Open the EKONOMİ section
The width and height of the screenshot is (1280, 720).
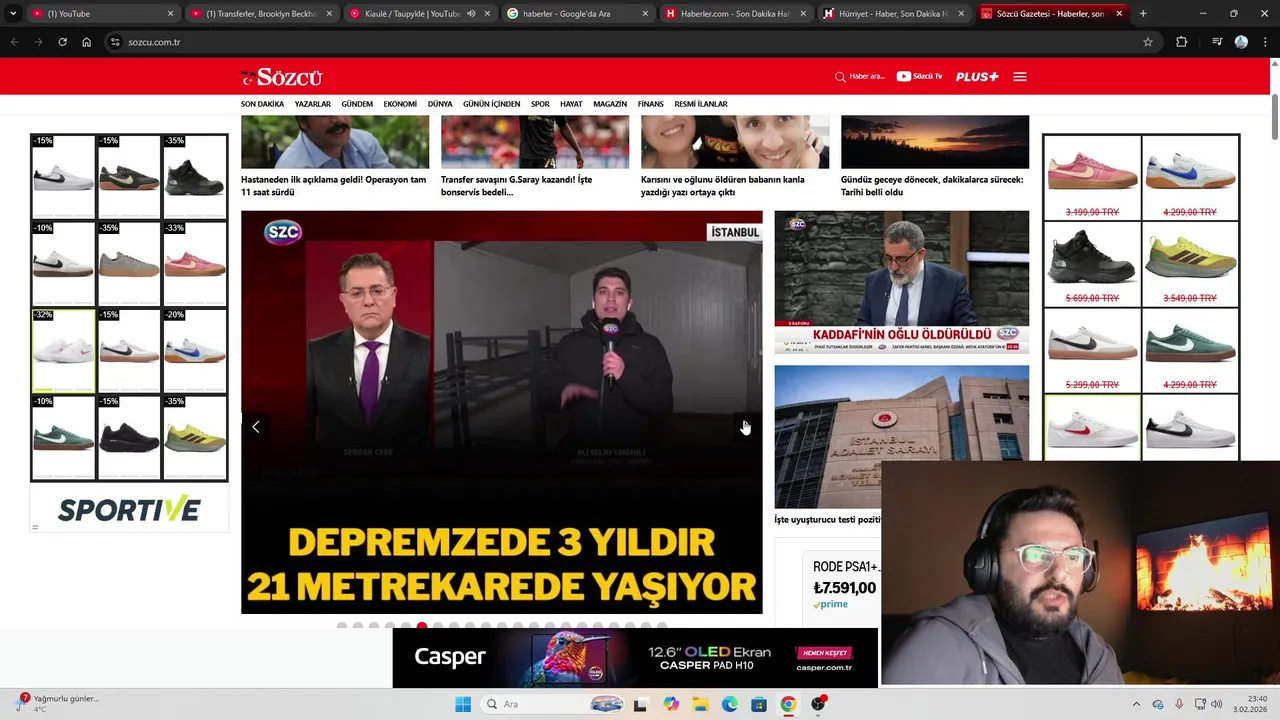(x=400, y=104)
